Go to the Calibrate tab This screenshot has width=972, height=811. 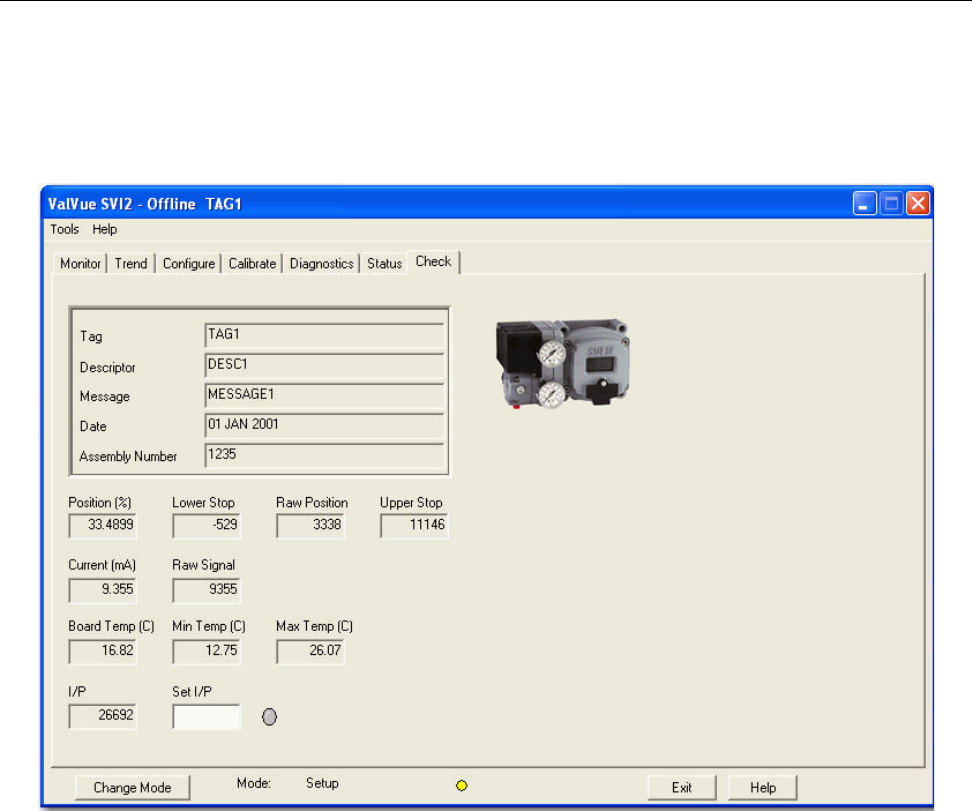252,264
